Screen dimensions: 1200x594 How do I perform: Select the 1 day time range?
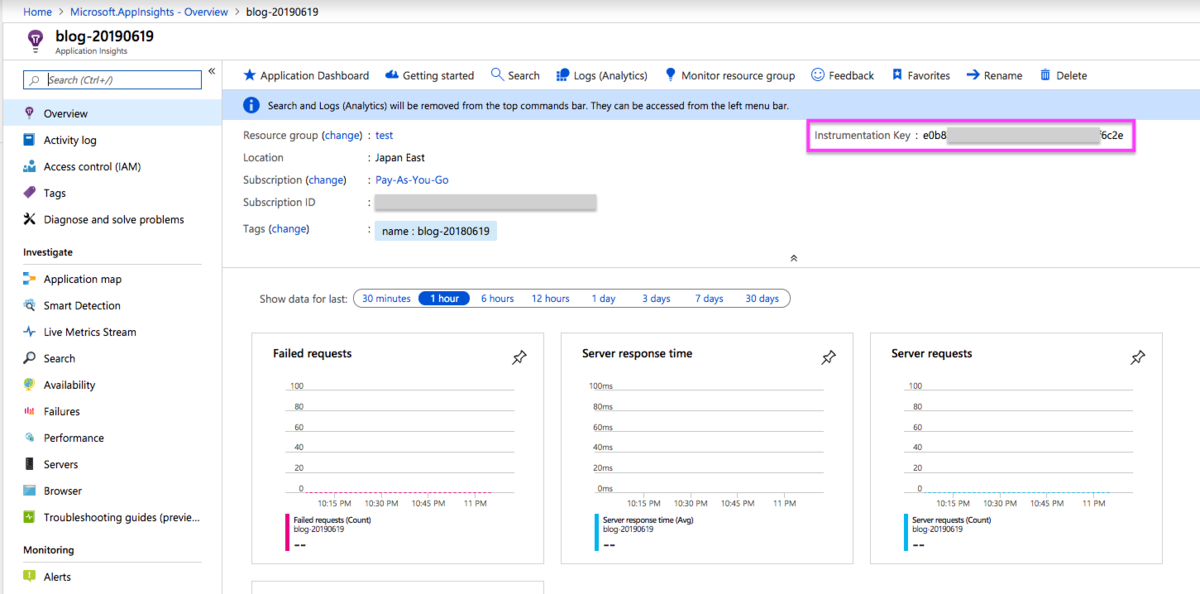[603, 298]
